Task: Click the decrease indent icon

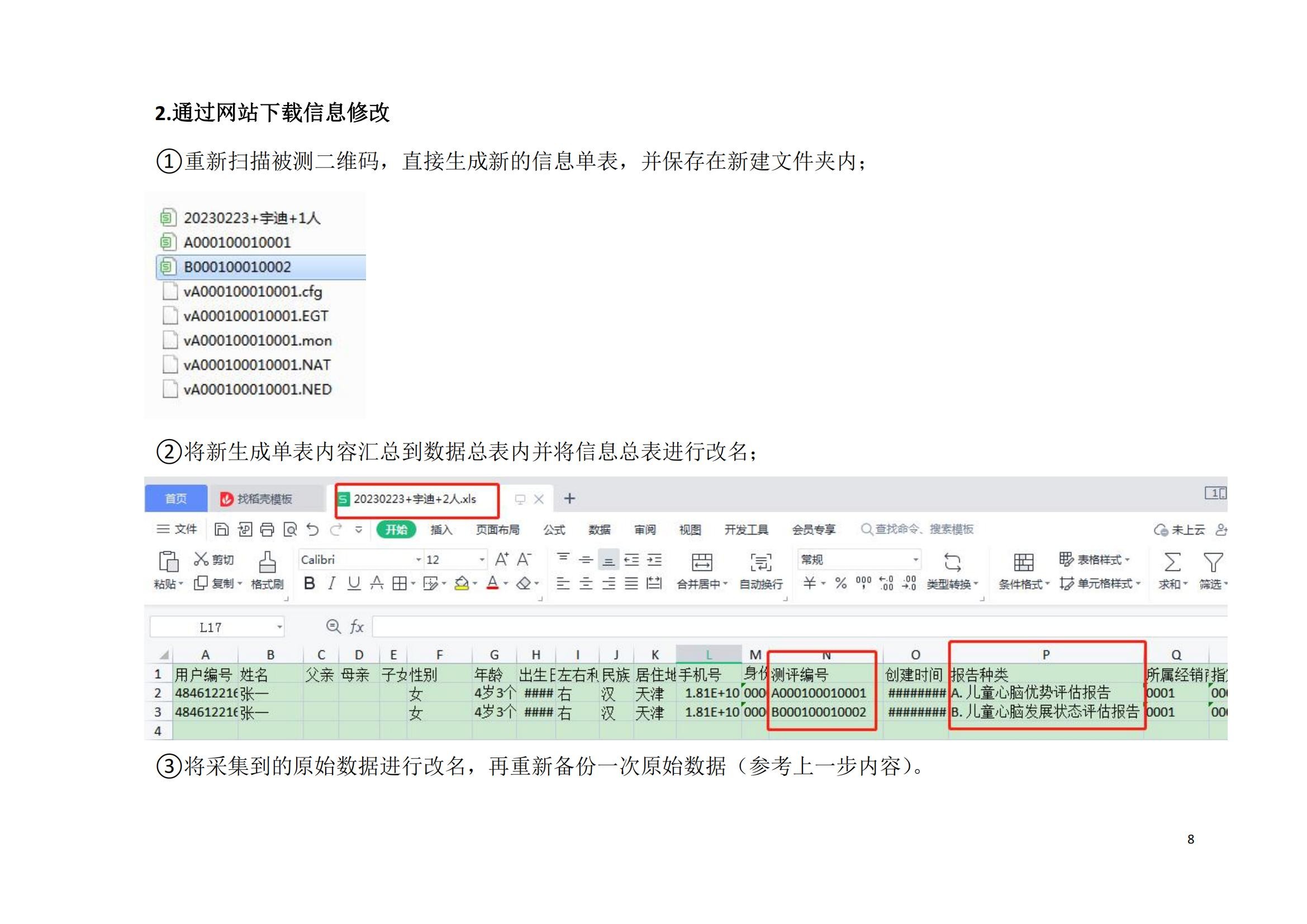Action: click(x=631, y=560)
